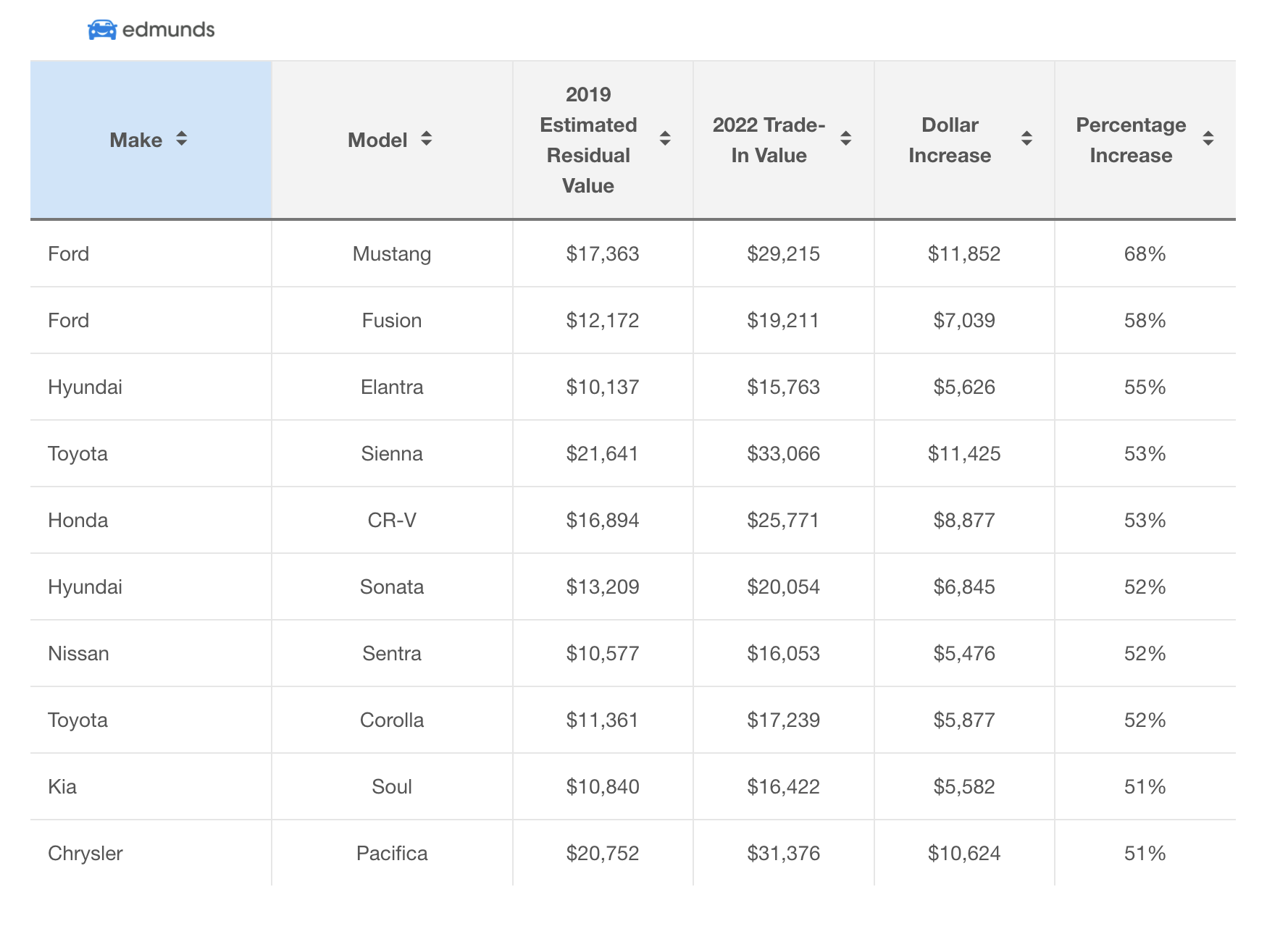Sort table by the Model column header

(x=377, y=140)
